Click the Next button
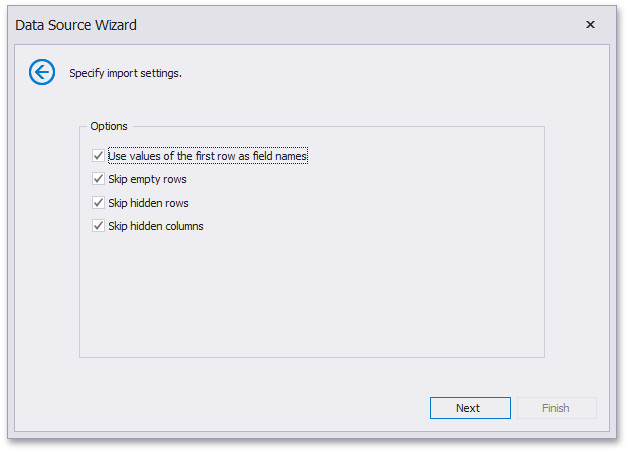Viewport: 630px width, 454px height. coord(469,408)
